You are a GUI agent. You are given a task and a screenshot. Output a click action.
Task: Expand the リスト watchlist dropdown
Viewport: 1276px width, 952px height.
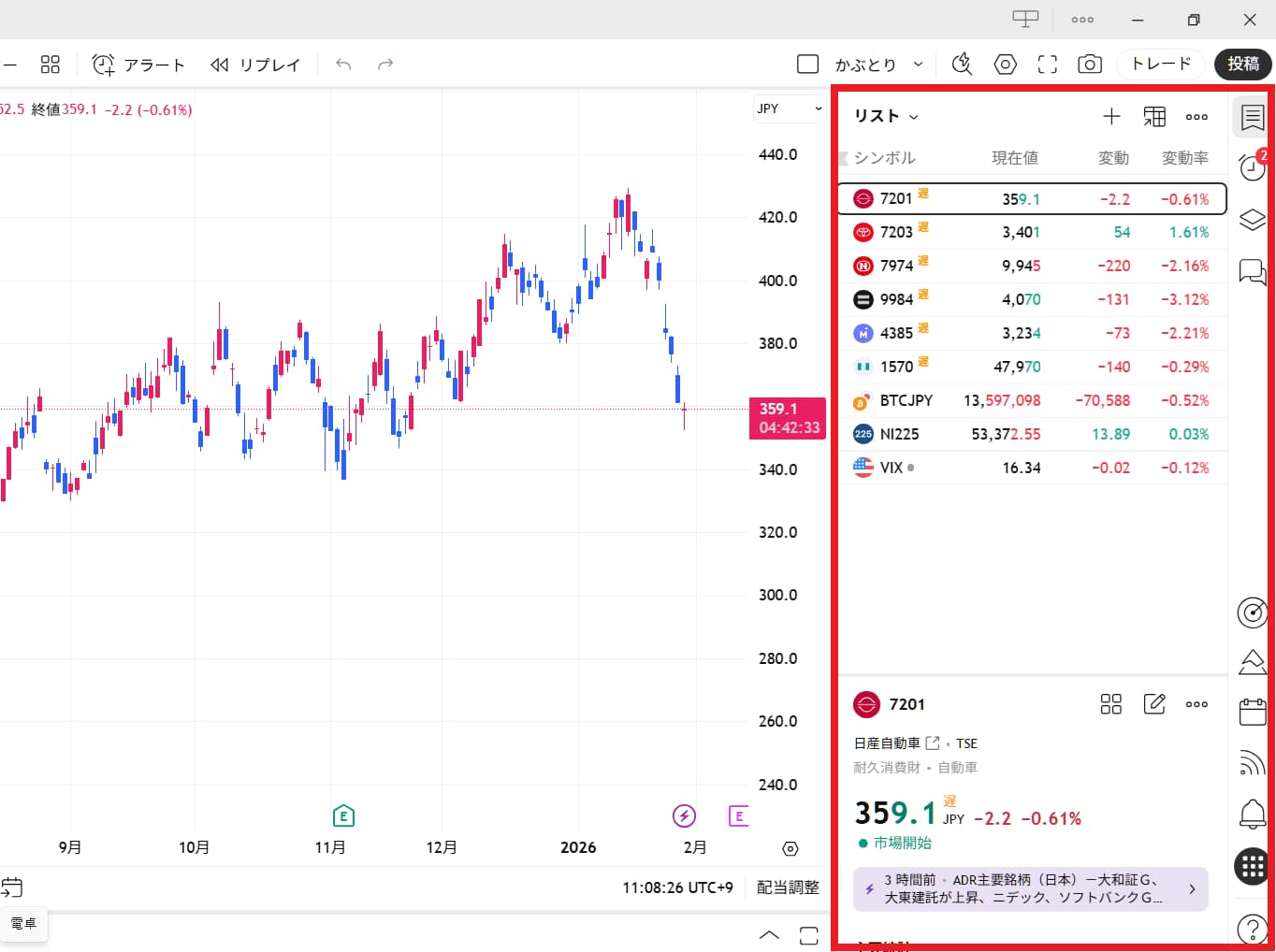886,117
